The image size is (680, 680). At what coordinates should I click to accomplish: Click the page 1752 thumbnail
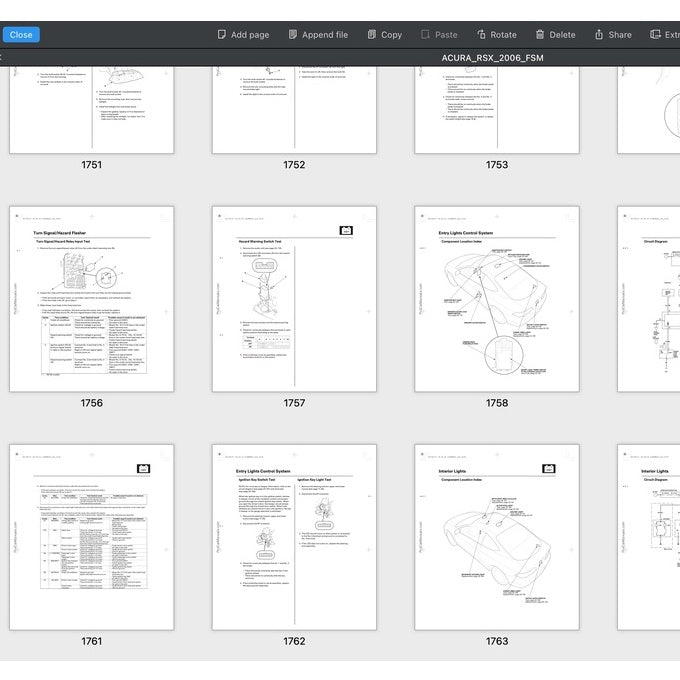coord(294,110)
